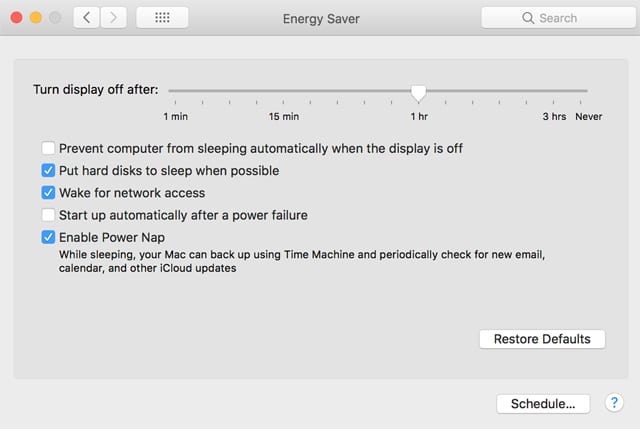Image resolution: width=640 pixels, height=429 pixels.
Task: Close the Energy Saver window
Action: (15, 18)
